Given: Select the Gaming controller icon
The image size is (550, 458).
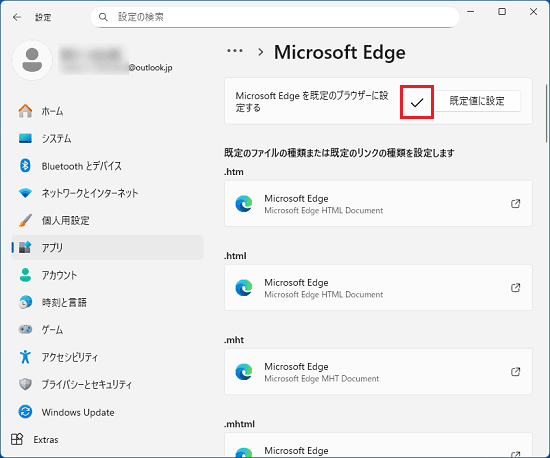Looking at the screenshot, I should point(25,329).
